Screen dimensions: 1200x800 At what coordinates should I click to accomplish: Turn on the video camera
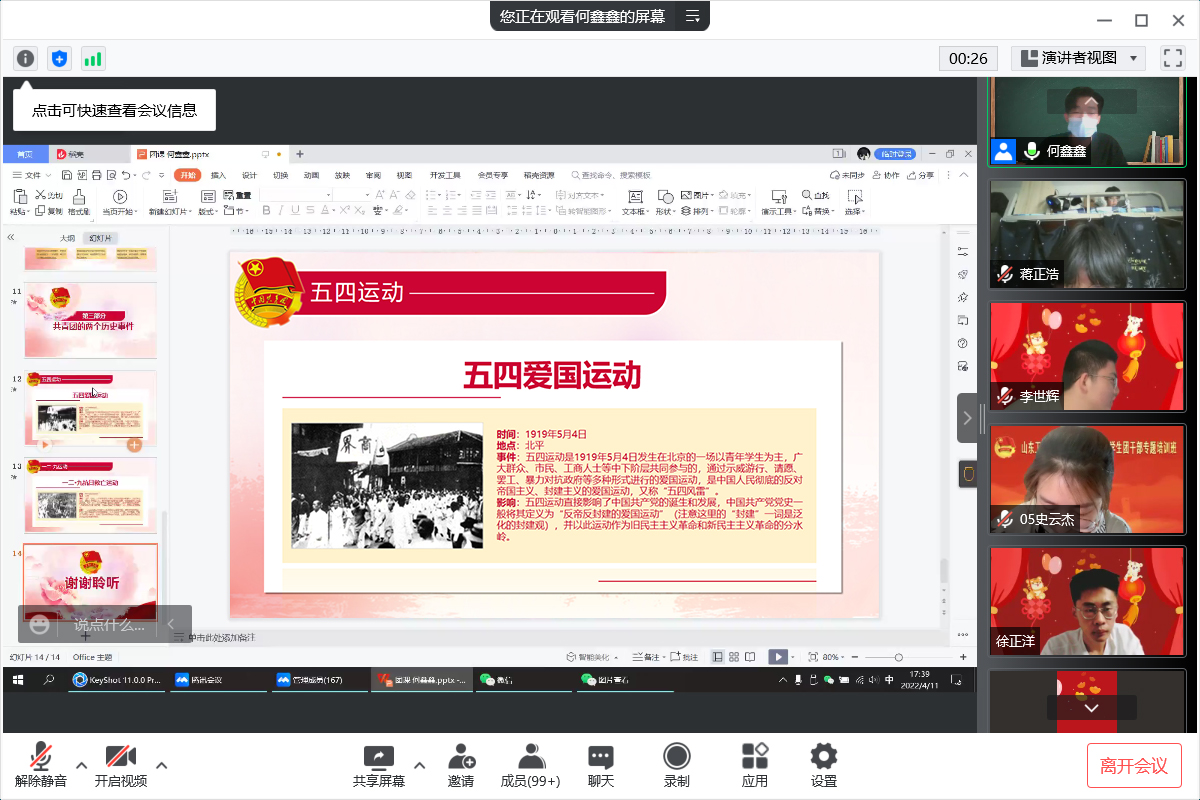[120, 765]
